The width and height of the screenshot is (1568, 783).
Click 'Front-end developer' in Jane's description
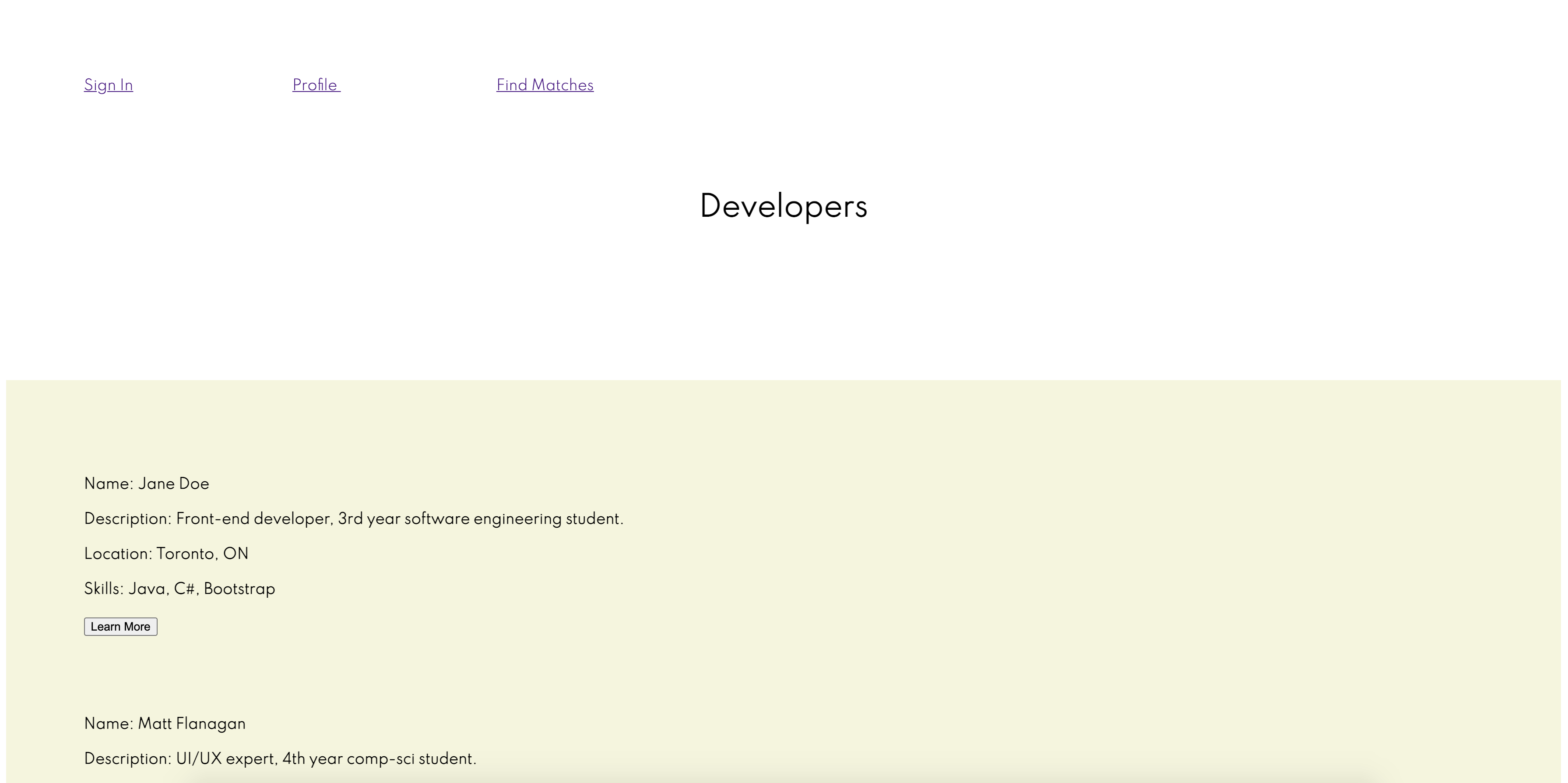pos(253,519)
